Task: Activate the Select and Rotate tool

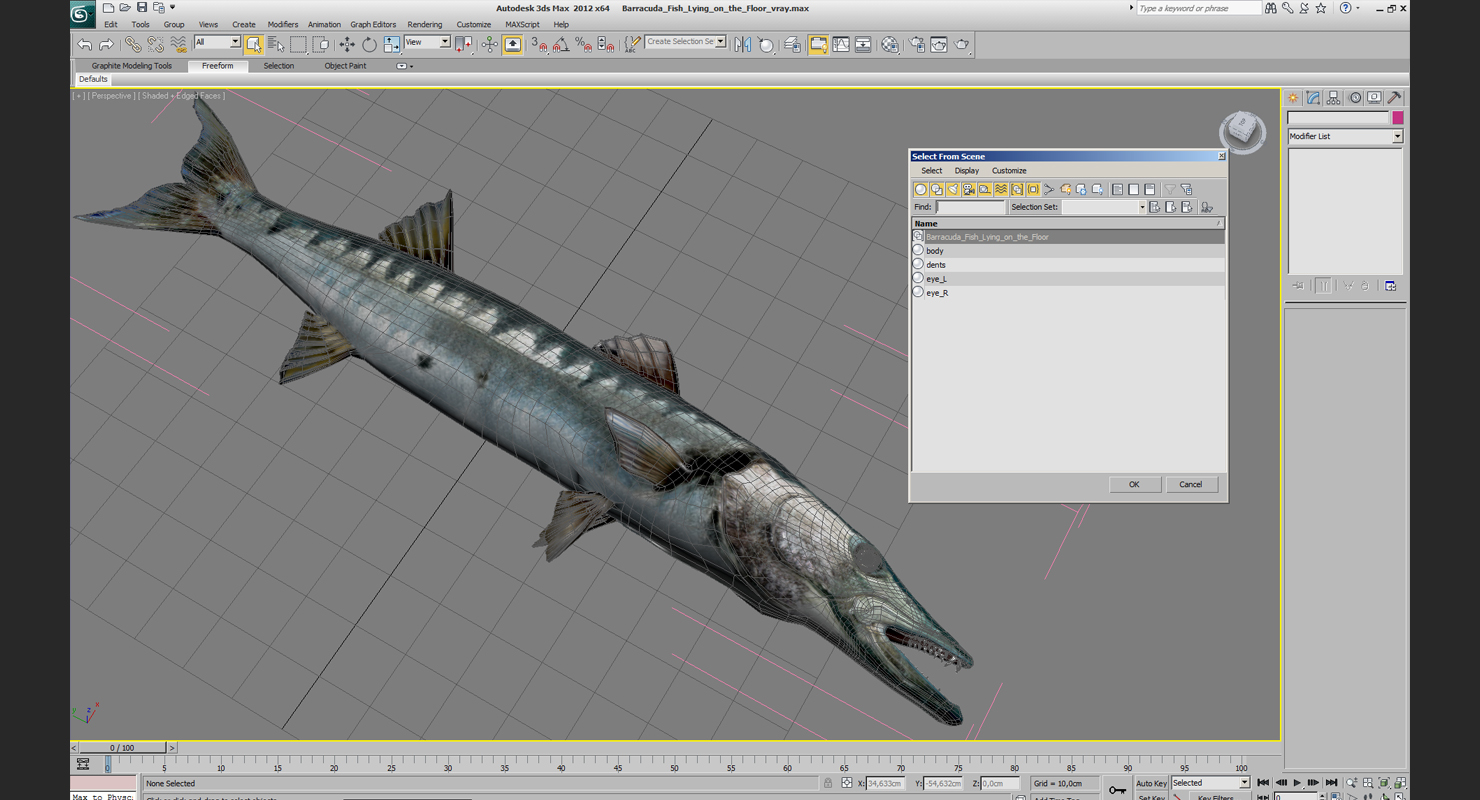Action: (x=369, y=45)
